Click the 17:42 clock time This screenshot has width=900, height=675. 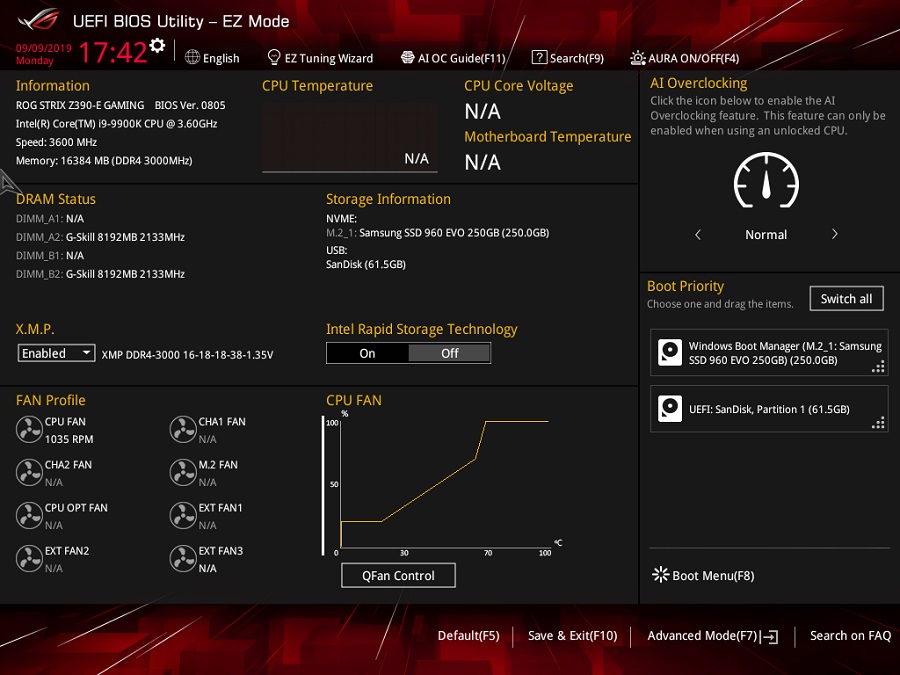point(113,53)
